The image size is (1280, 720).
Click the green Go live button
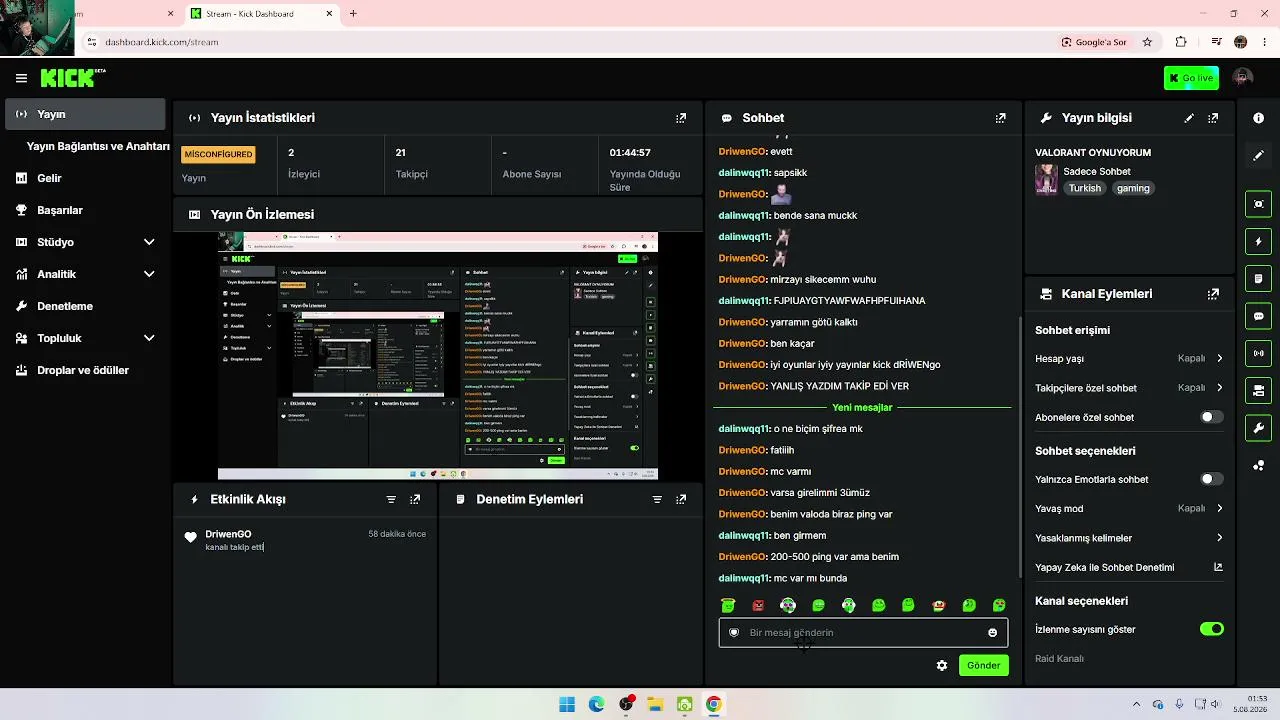click(1191, 78)
